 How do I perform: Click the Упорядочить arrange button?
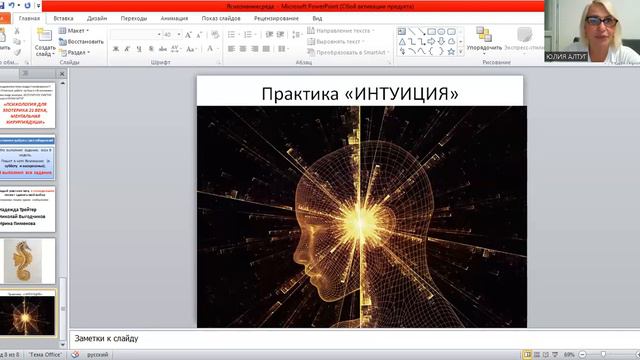(484, 41)
